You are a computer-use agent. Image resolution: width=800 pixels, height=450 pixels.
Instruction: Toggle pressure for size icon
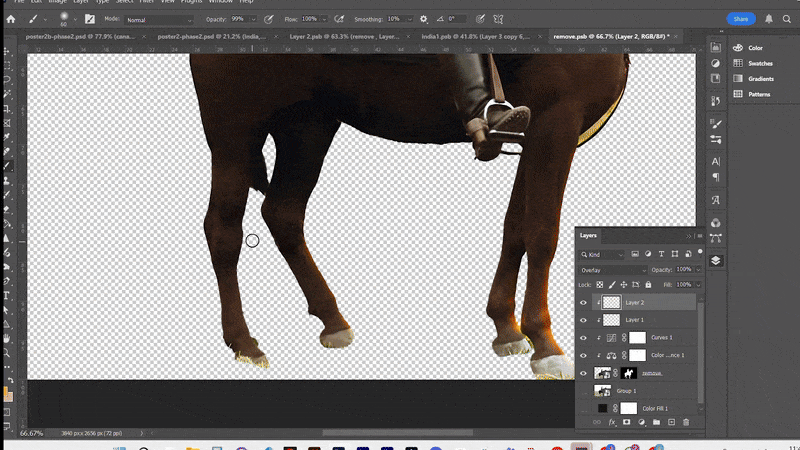point(480,19)
